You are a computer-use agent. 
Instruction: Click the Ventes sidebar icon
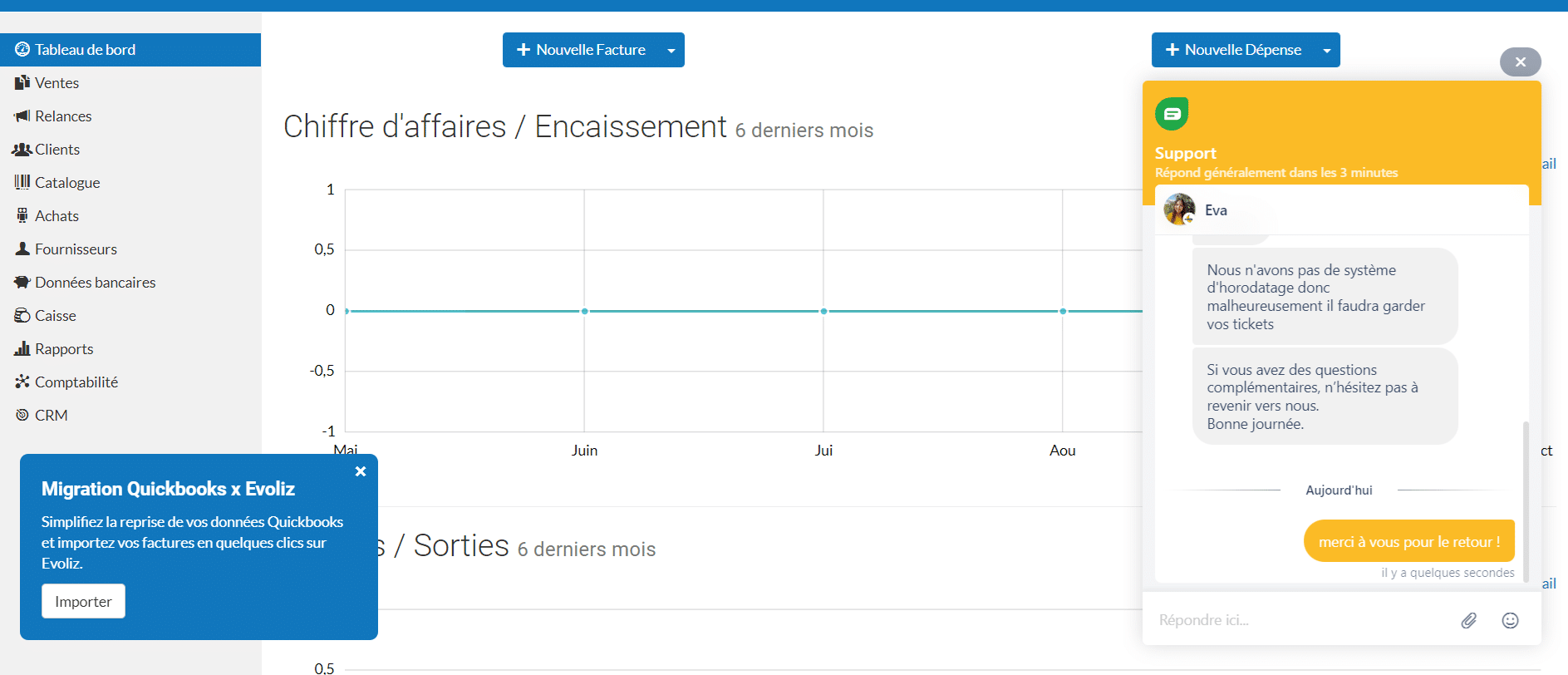click(22, 83)
